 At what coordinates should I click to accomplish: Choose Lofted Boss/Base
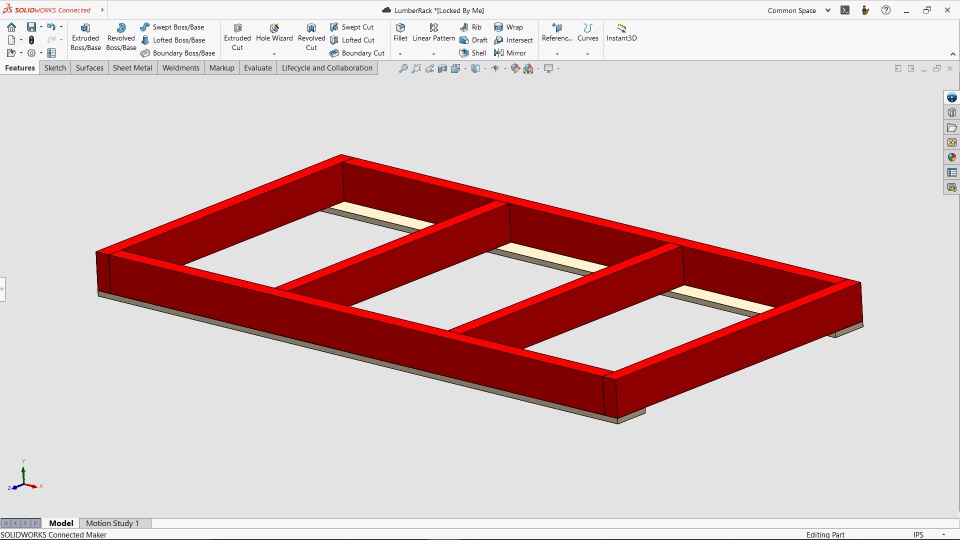click(x=173, y=40)
